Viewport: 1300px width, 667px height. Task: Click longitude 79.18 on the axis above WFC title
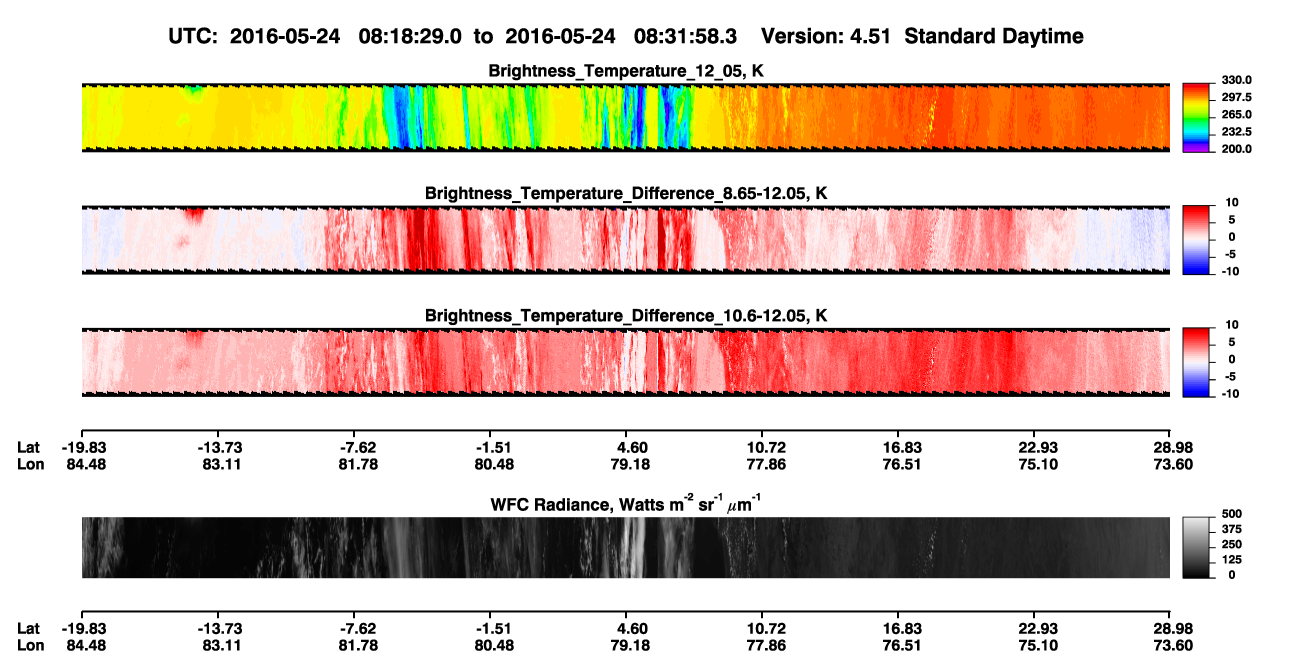coord(626,464)
